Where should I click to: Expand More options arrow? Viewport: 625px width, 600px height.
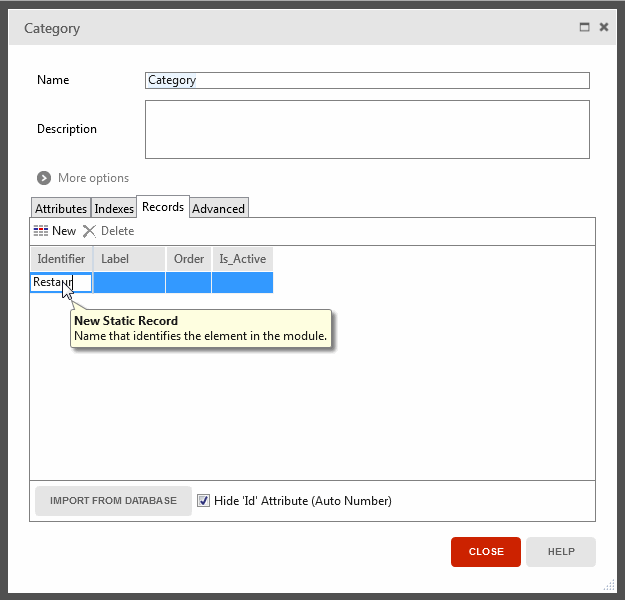coord(44,178)
